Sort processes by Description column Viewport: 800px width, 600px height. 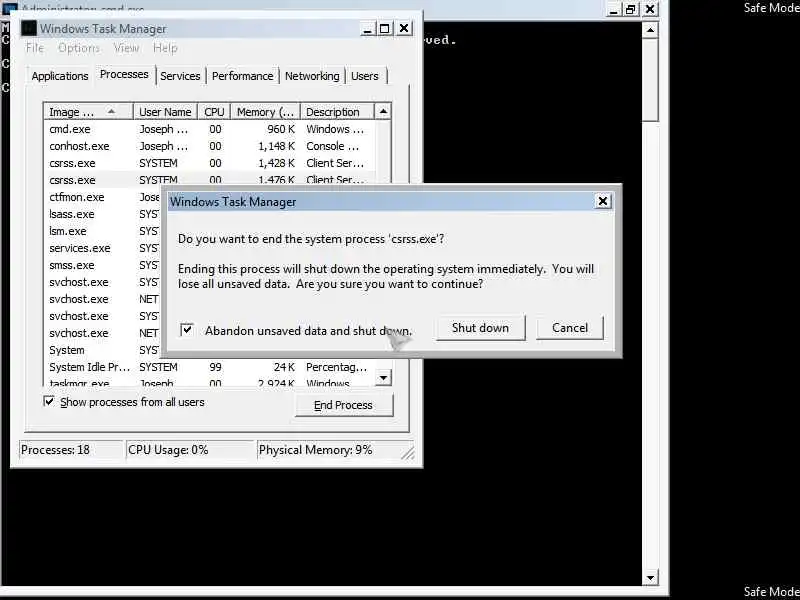pyautogui.click(x=337, y=112)
